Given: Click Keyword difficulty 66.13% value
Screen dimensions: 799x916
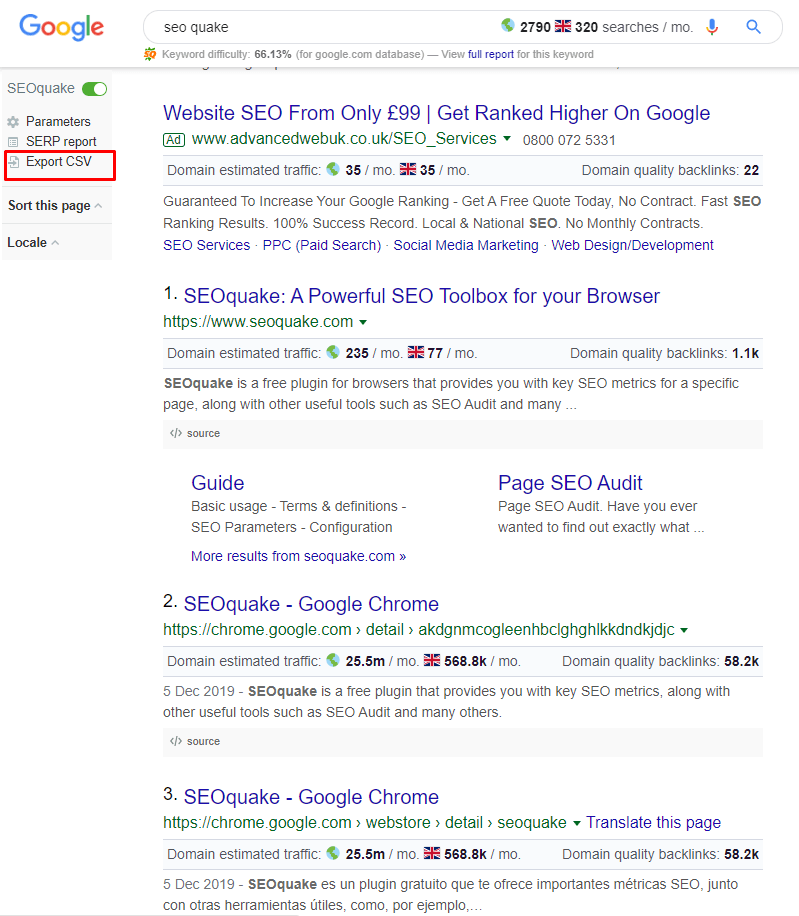Looking at the screenshot, I should tap(273, 54).
